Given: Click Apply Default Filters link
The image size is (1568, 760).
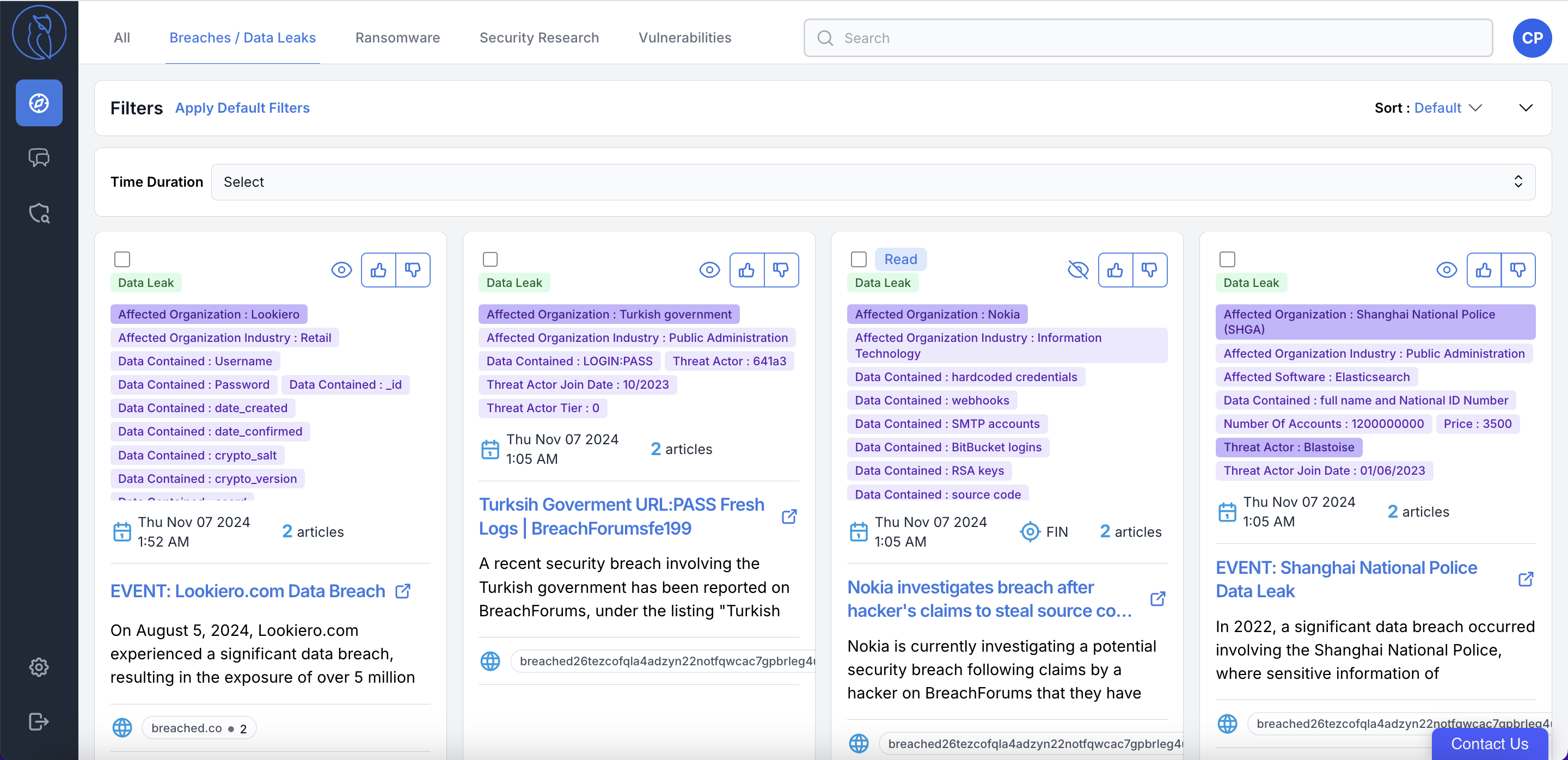Looking at the screenshot, I should [242, 108].
